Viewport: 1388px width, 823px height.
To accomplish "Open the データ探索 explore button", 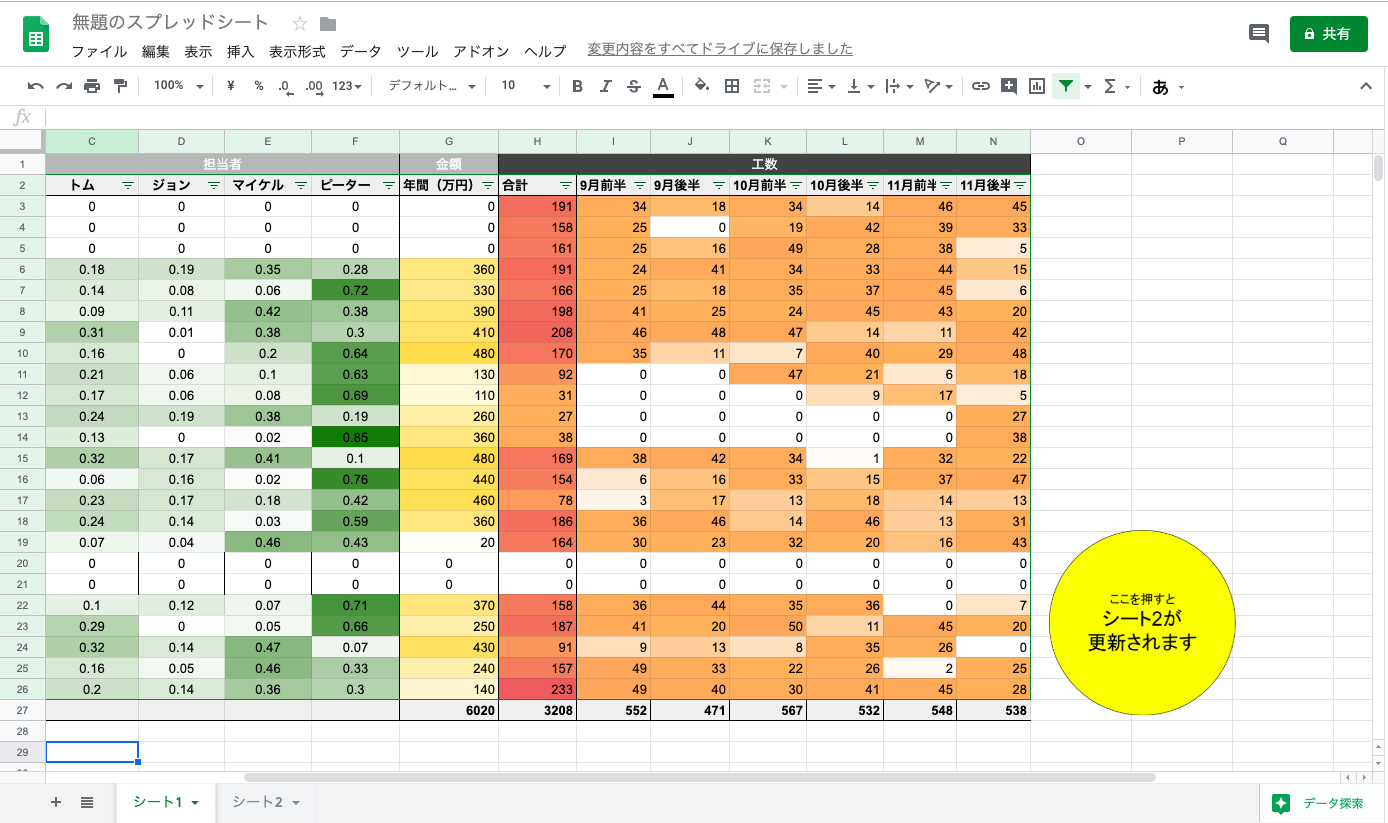I will click(1316, 803).
